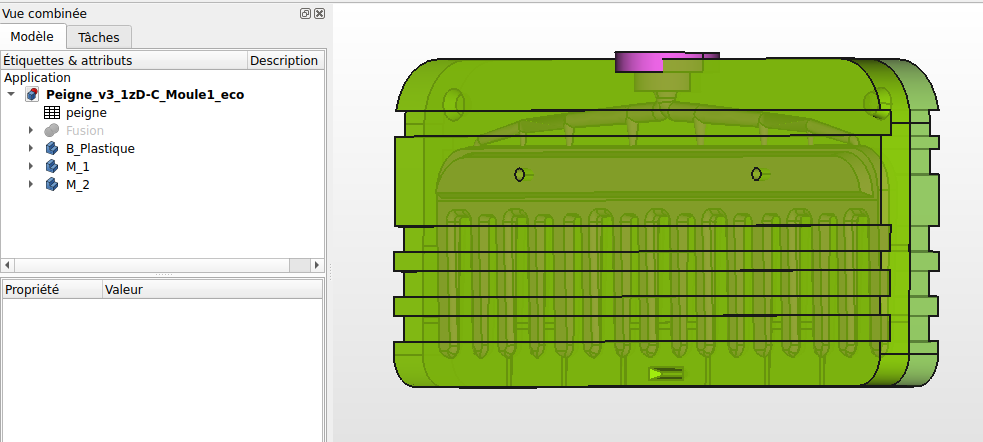Image resolution: width=983 pixels, height=442 pixels.
Task: Expand the Fusion tree node
Action: pos(31,131)
